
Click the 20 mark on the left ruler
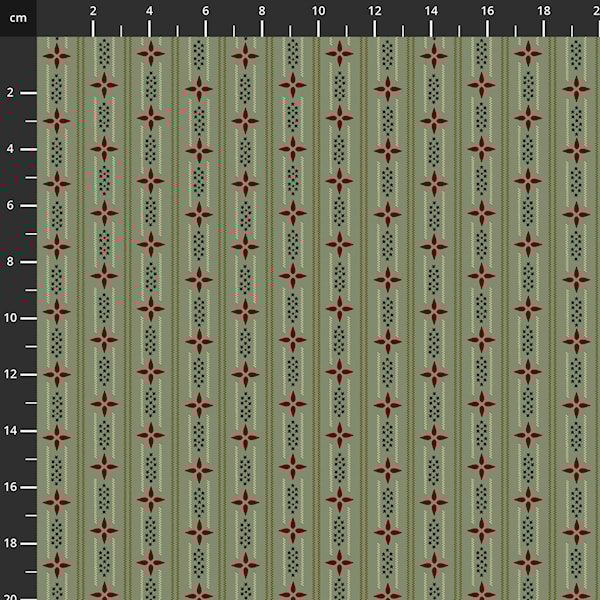coord(10,594)
